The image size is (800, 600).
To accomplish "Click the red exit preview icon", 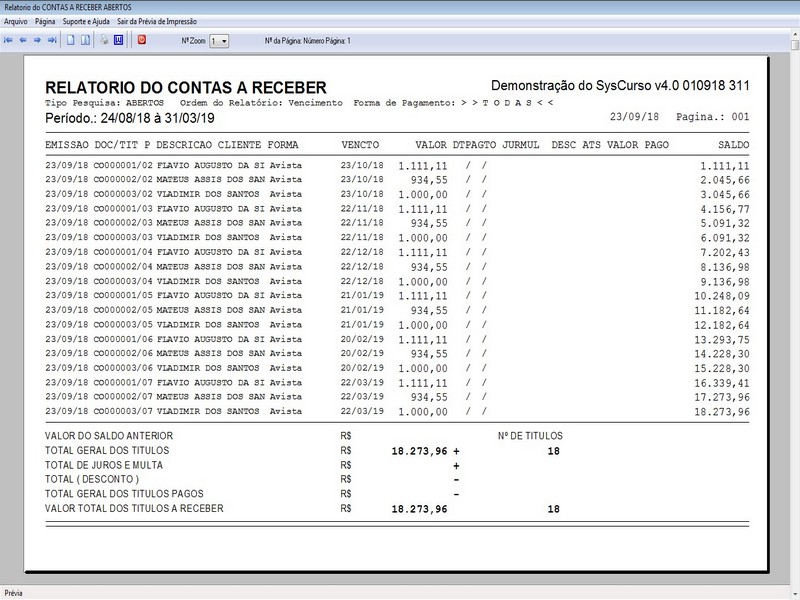I will (x=142, y=40).
